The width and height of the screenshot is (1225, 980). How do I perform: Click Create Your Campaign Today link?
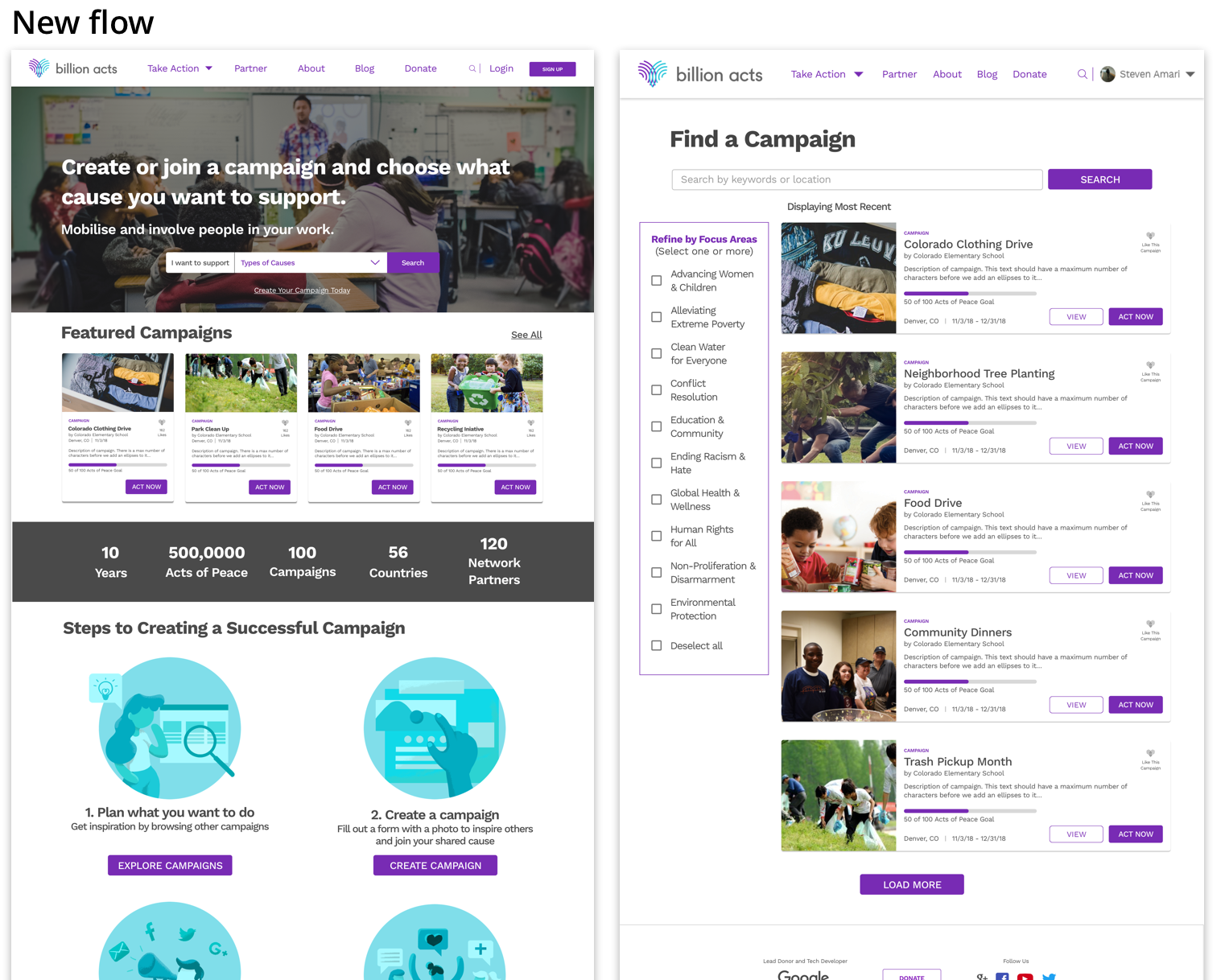pyautogui.click(x=302, y=290)
